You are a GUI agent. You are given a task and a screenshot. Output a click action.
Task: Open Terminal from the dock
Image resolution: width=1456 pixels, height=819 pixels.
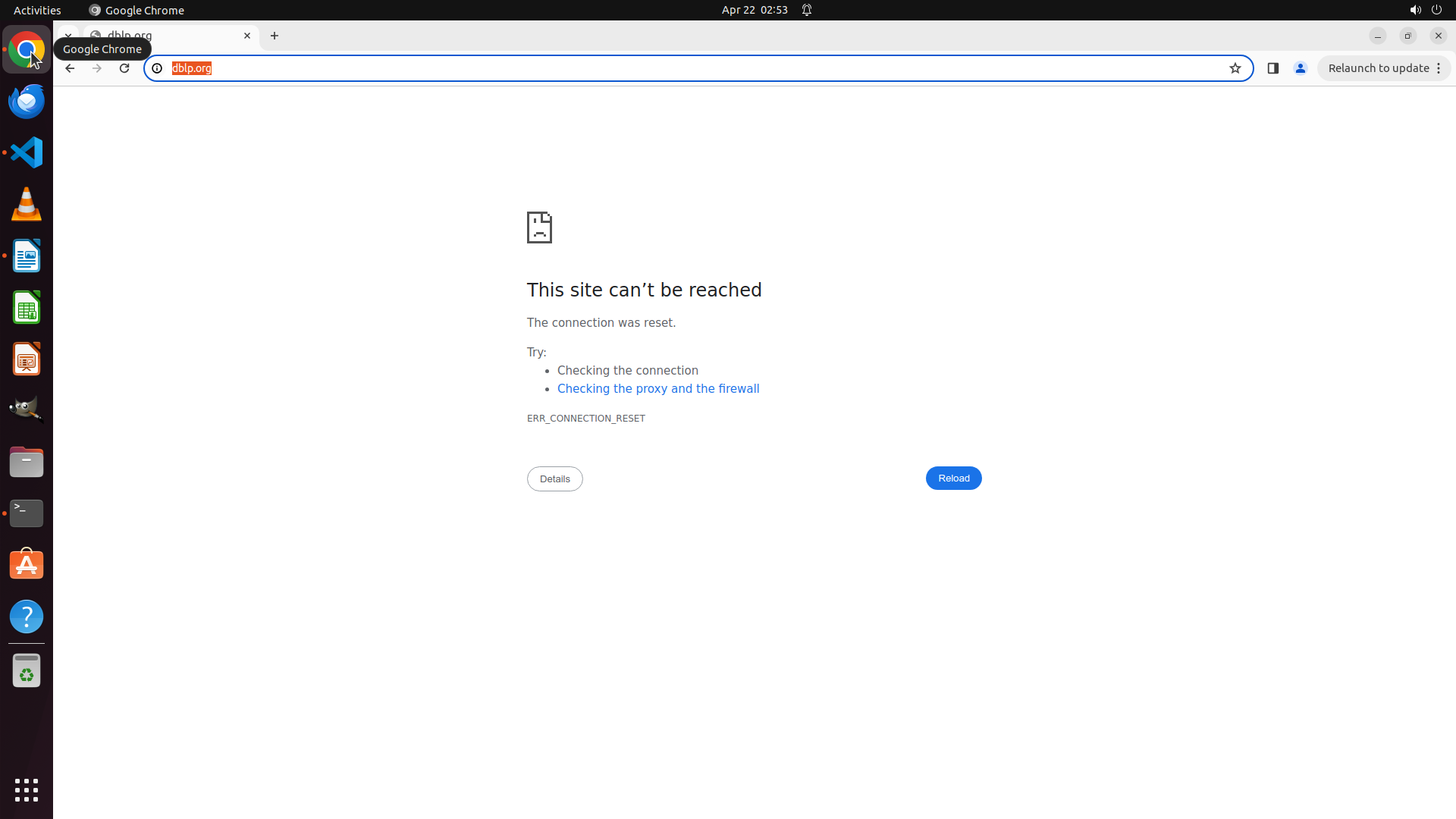coord(27,513)
